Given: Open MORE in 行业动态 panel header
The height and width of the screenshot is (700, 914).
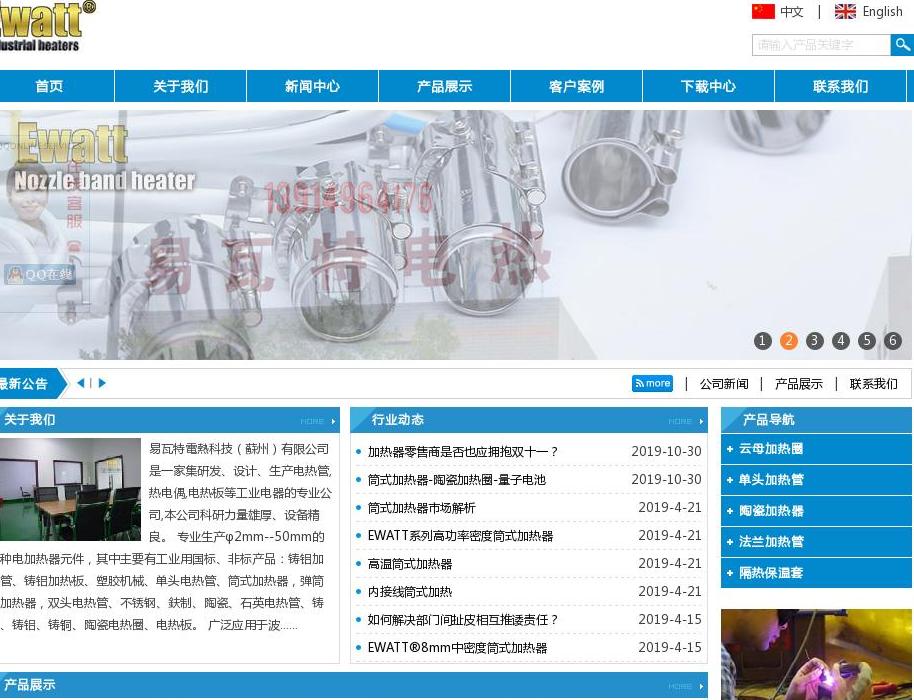Looking at the screenshot, I should coord(686,421).
